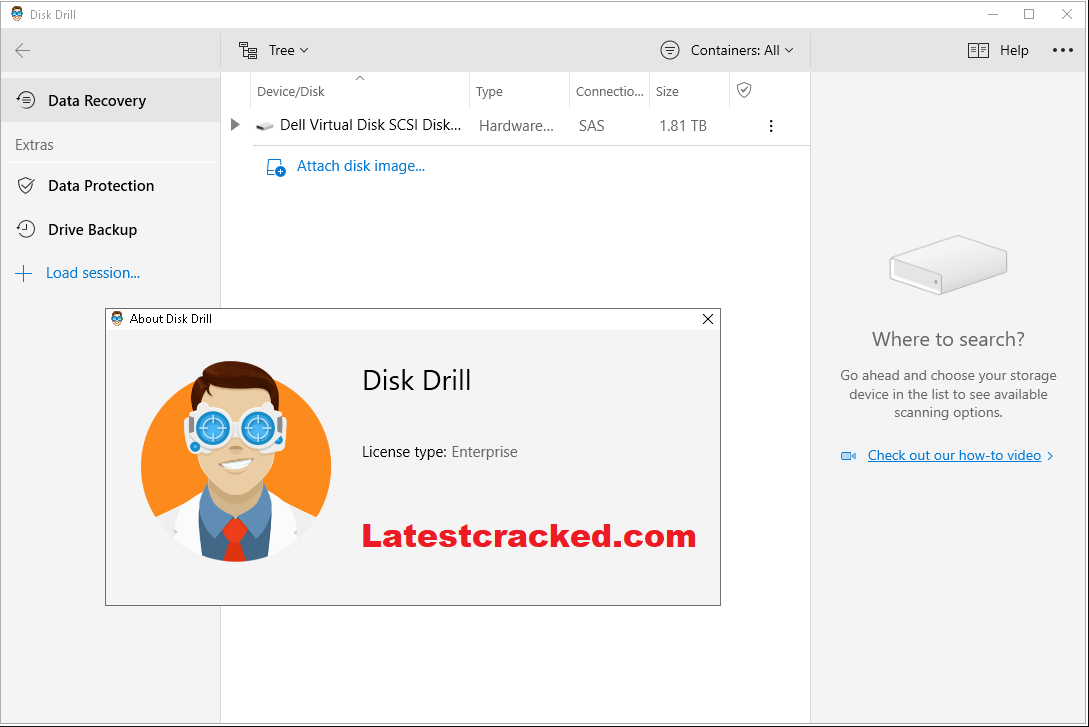1089x727 pixels.
Task: Click the Attach disk image icon
Action: coord(276,167)
